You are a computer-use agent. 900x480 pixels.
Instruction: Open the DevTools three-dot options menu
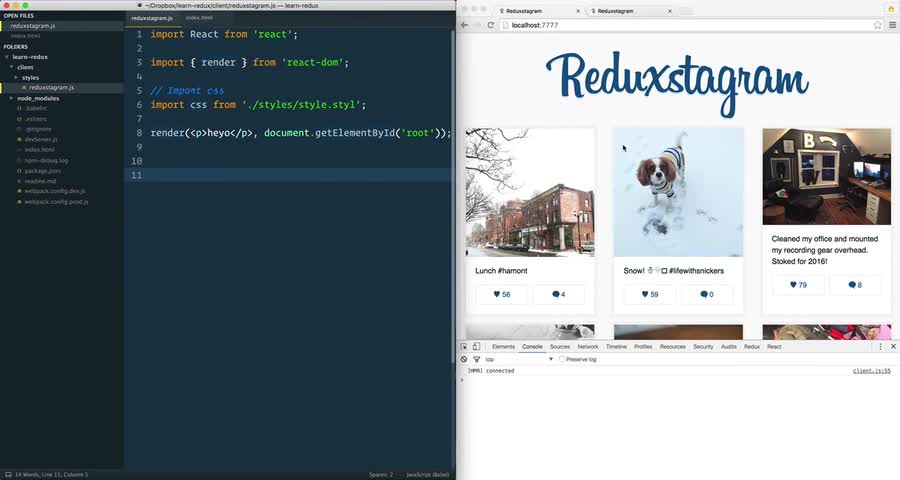(880, 347)
